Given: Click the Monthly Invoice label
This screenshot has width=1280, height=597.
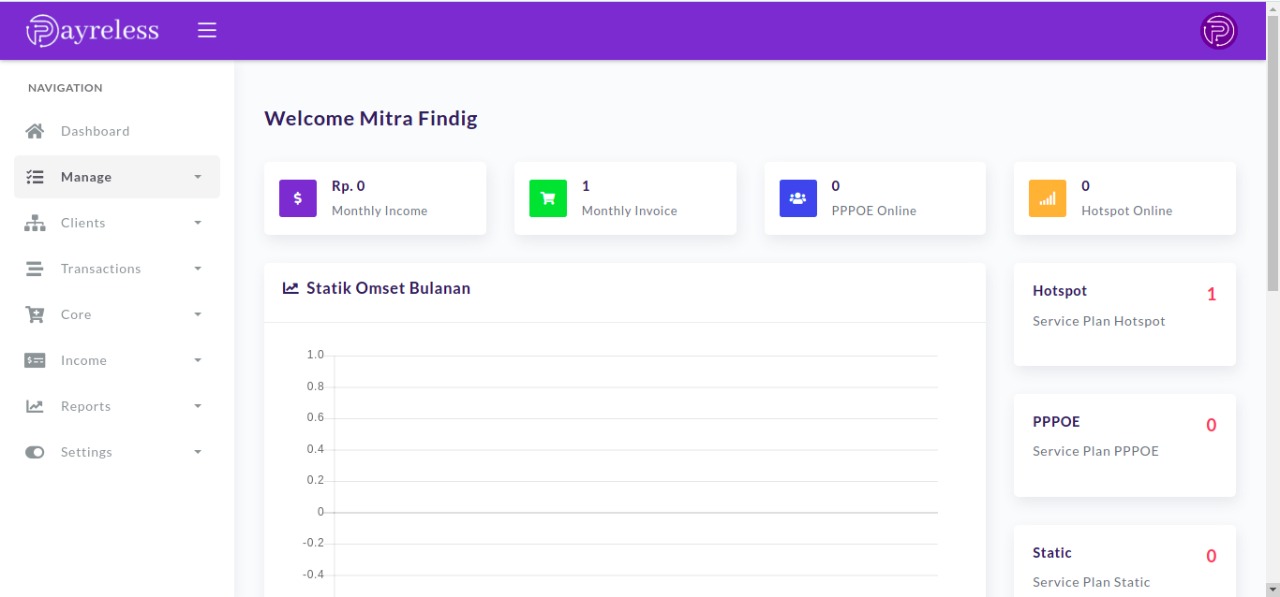Looking at the screenshot, I should [630, 211].
